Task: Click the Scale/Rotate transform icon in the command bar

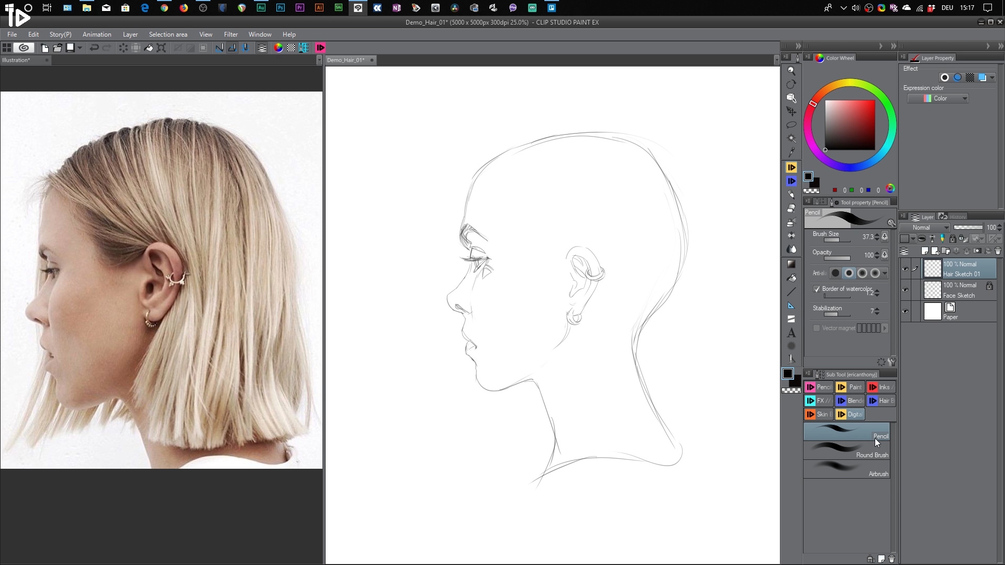Action: click(162, 48)
